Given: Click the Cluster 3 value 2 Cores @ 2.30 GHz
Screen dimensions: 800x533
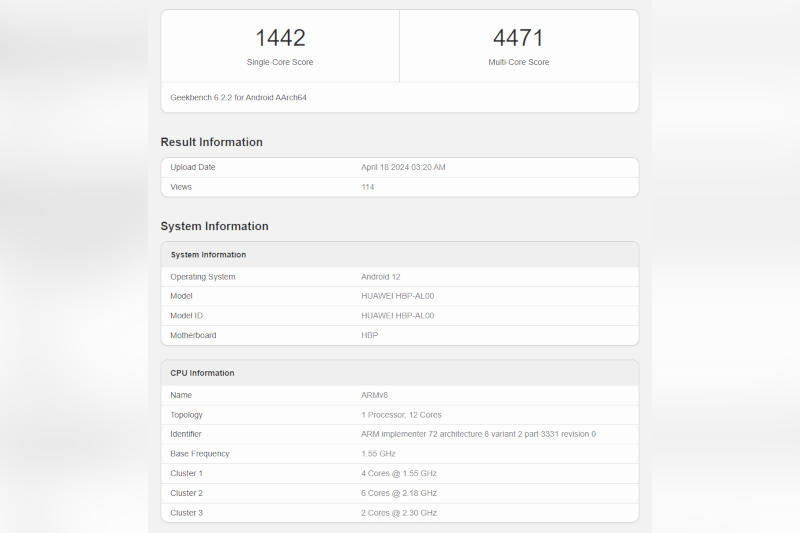Looking at the screenshot, I should tap(398, 513).
